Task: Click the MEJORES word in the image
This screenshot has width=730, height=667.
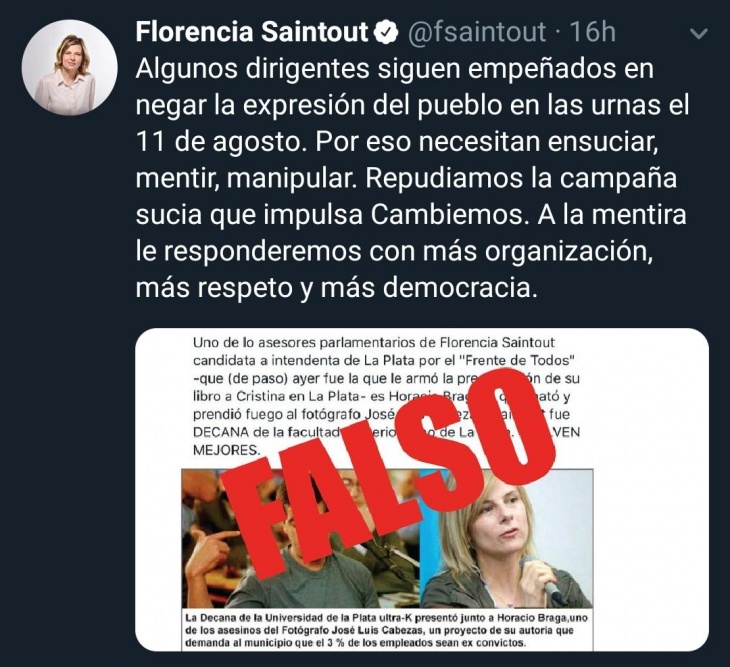Action: tap(227, 450)
